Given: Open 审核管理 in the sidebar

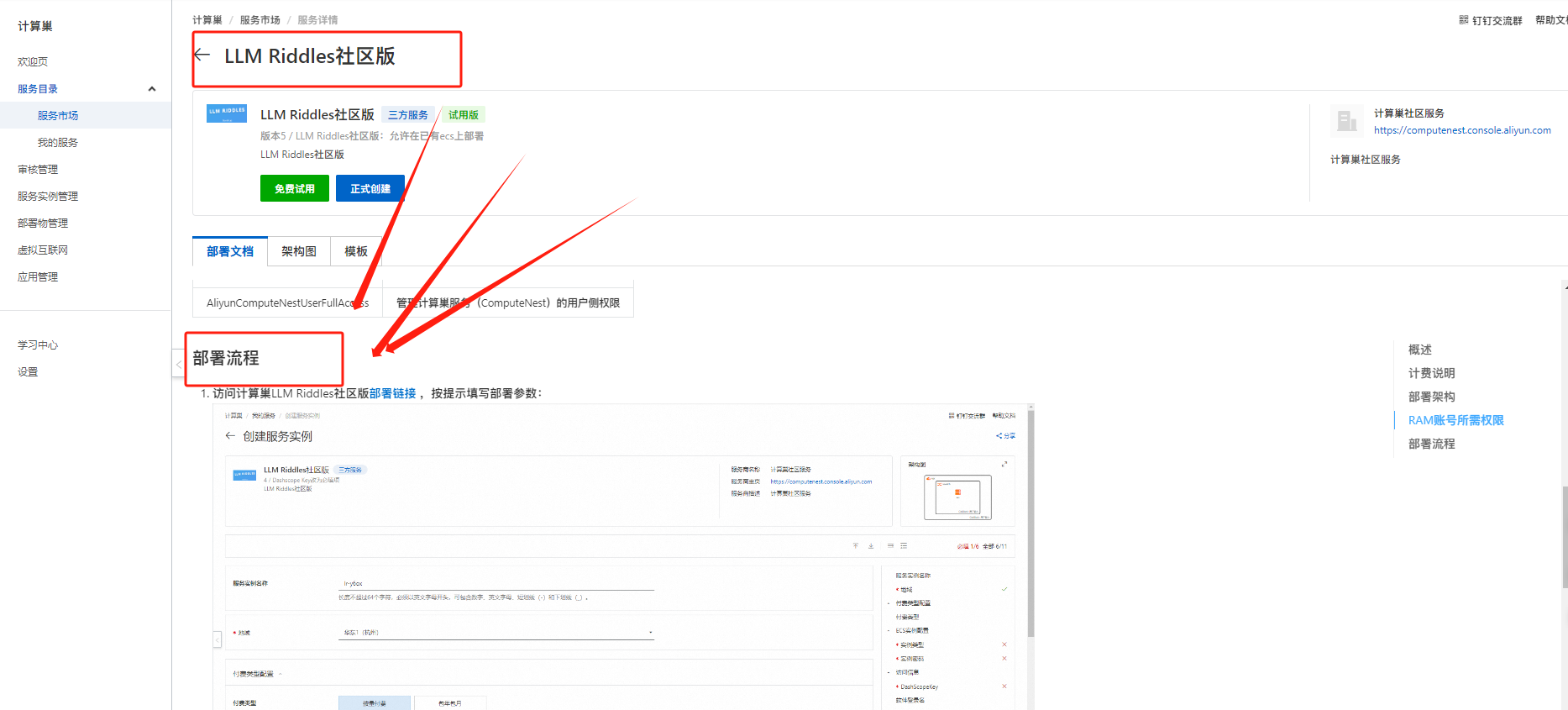Looking at the screenshot, I should pos(38,169).
